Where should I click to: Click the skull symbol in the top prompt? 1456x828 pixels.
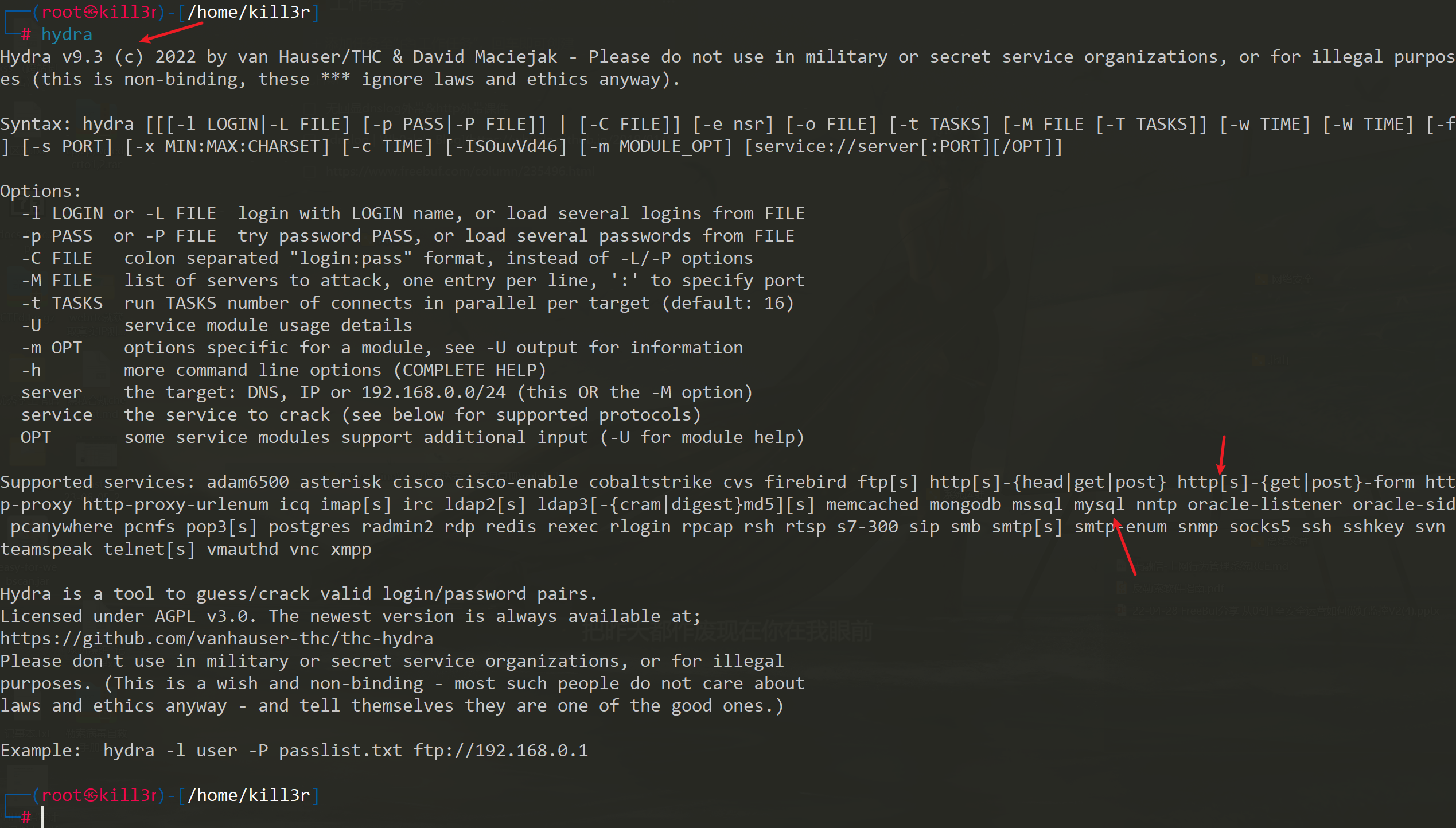pos(91,12)
